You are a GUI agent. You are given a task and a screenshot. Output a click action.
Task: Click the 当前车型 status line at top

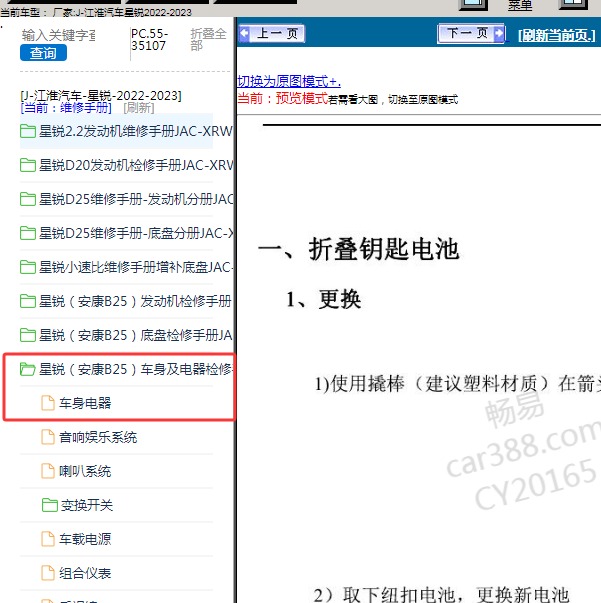click(96, 13)
